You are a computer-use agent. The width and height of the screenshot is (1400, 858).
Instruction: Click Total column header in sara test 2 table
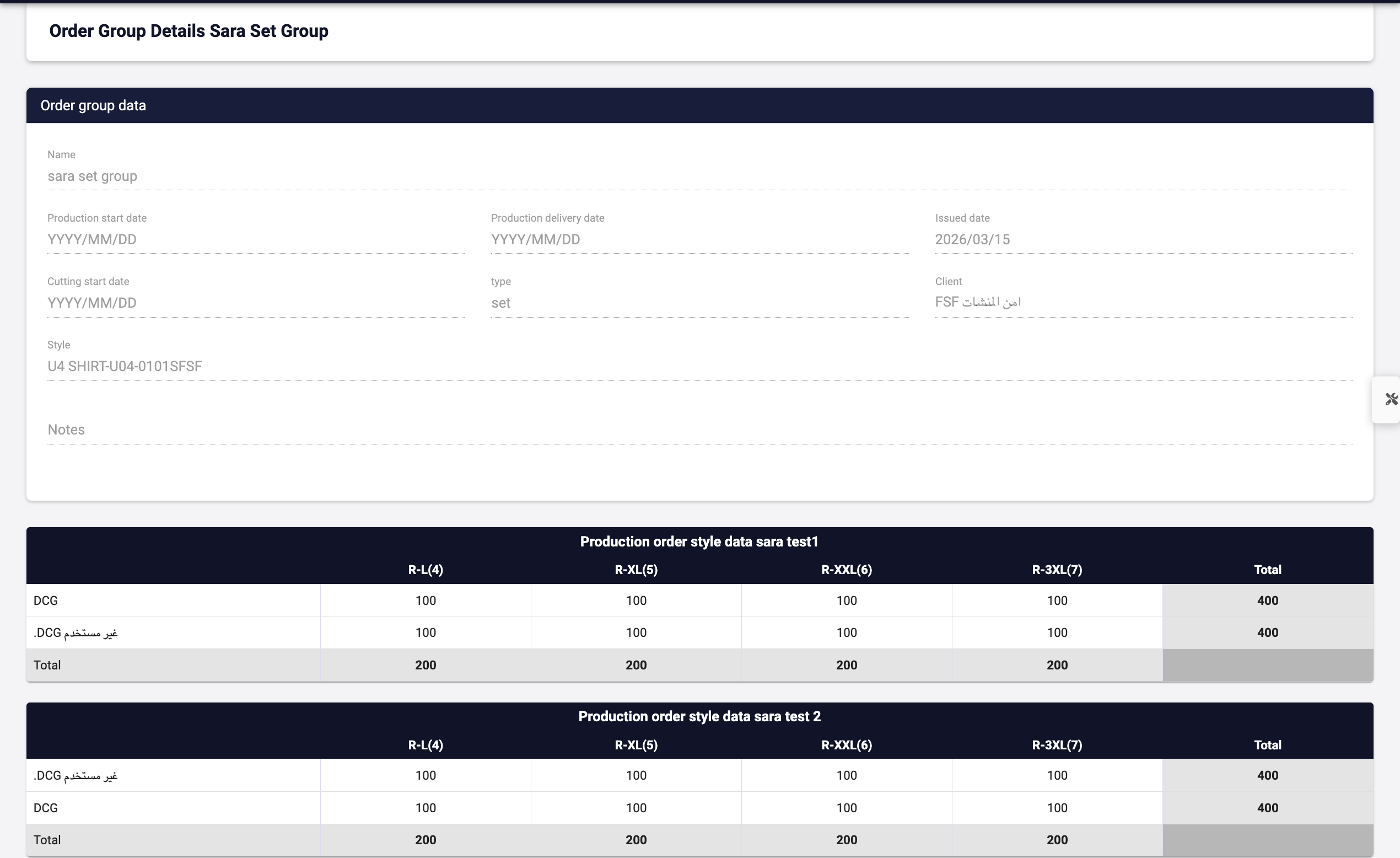point(1267,745)
